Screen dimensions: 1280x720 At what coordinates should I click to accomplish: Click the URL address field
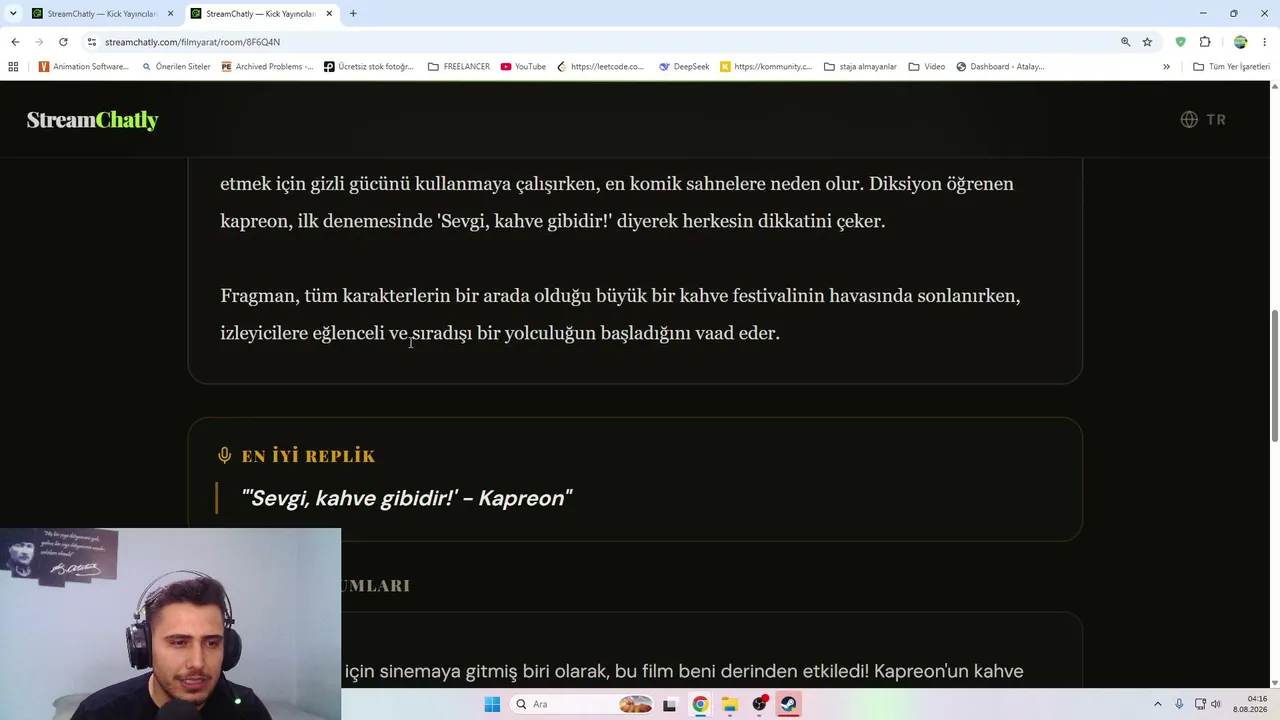tap(600, 42)
